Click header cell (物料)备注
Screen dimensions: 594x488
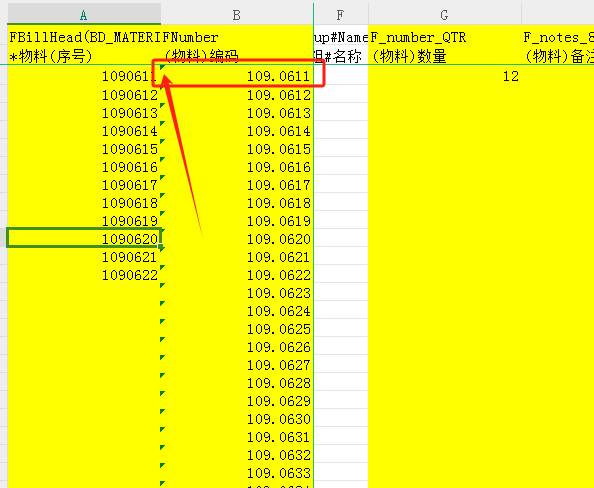point(559,56)
